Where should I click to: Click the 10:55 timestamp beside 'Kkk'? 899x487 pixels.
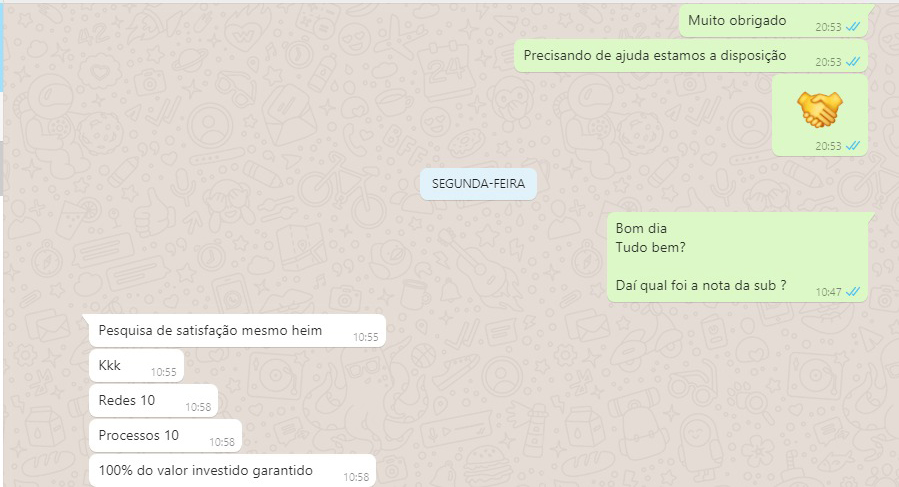(163, 372)
